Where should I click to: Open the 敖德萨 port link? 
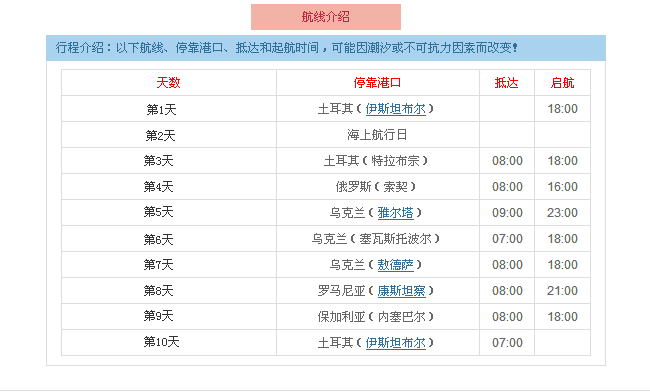[x=395, y=264]
